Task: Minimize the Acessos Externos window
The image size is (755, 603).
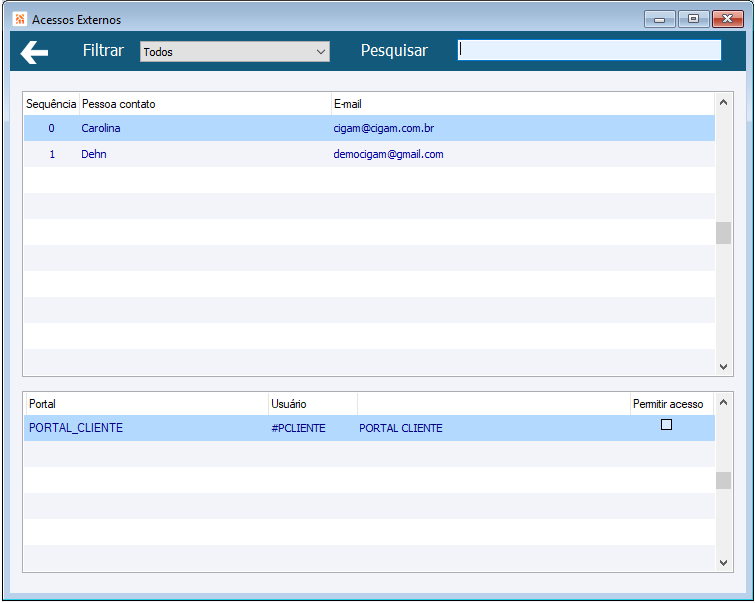Action: (x=659, y=19)
